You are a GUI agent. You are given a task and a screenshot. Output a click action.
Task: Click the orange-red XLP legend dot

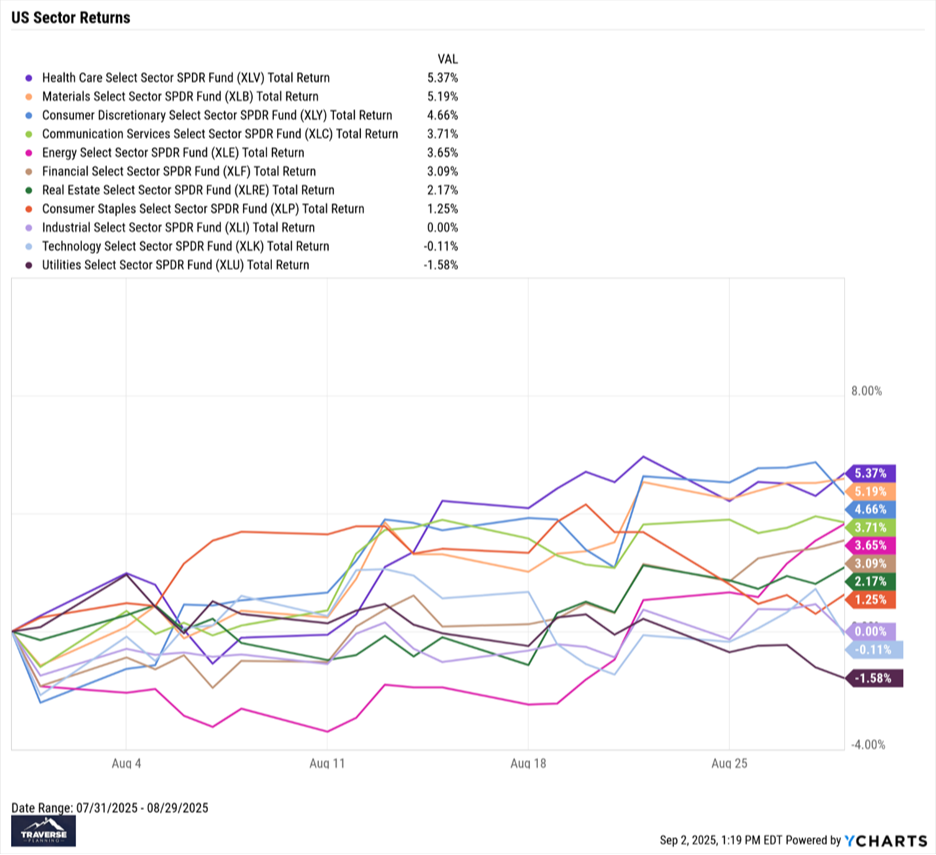point(29,209)
